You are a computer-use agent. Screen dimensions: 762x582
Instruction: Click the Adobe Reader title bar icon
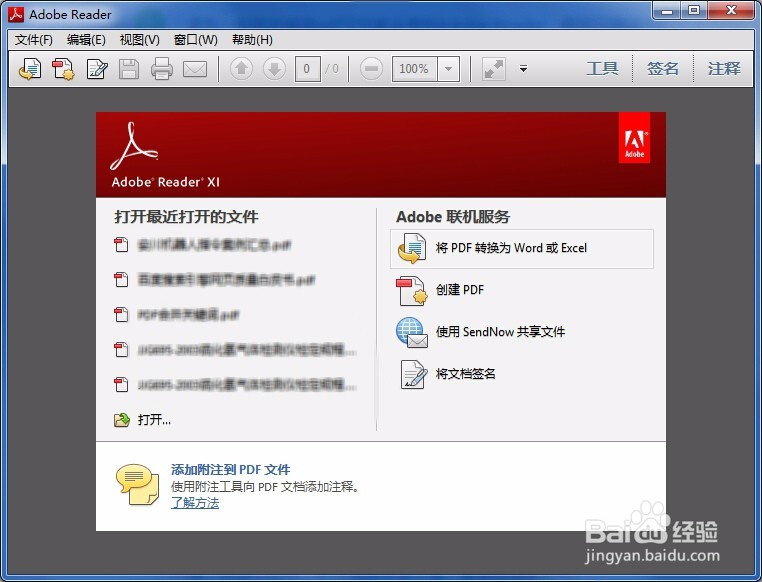click(x=16, y=15)
